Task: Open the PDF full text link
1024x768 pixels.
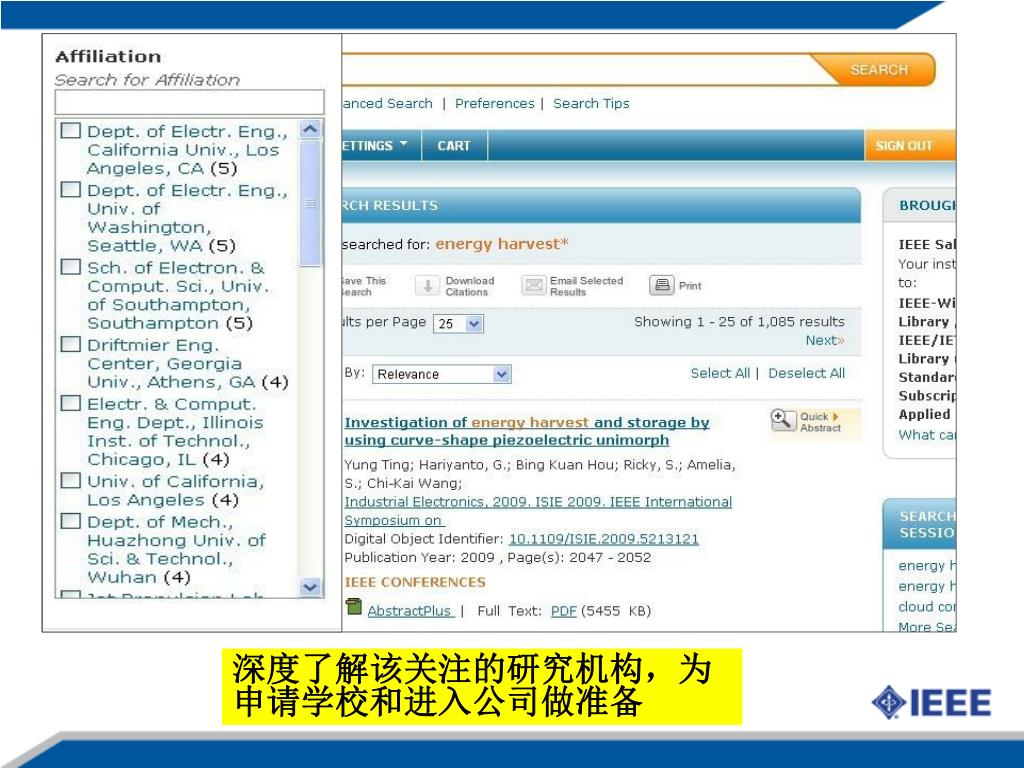Action: [x=564, y=611]
